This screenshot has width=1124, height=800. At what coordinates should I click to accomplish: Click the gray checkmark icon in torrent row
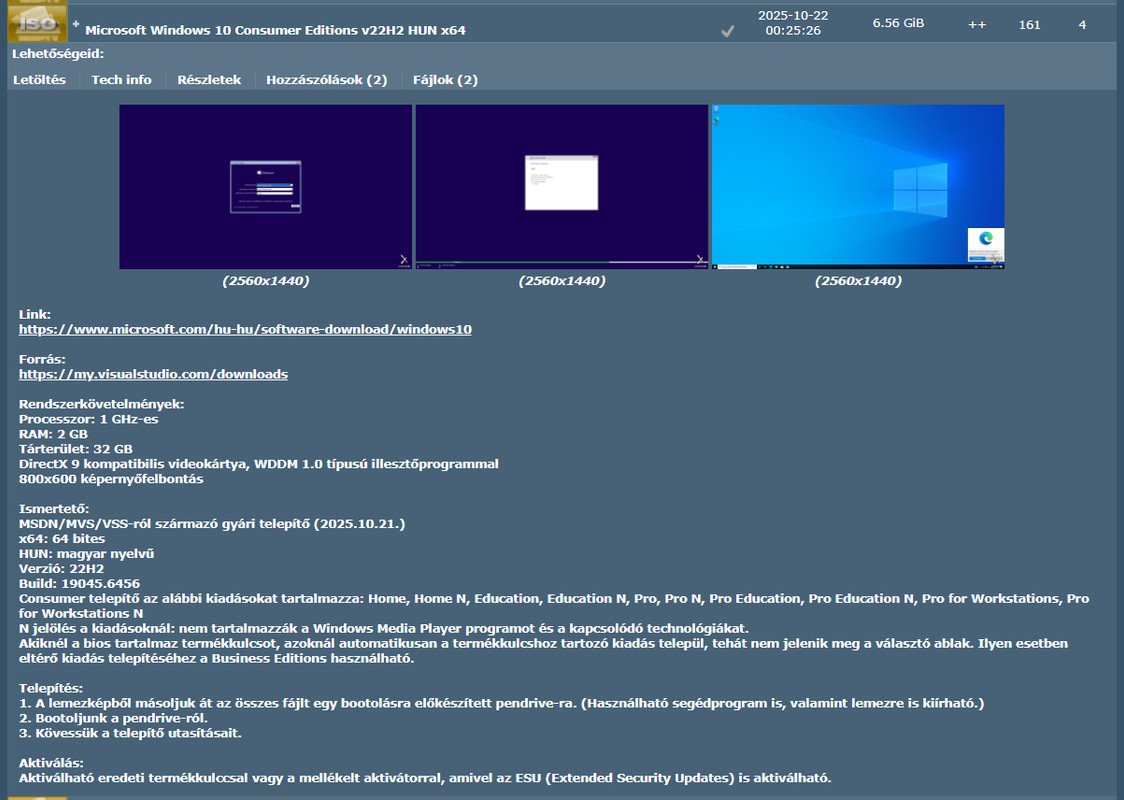(x=728, y=31)
